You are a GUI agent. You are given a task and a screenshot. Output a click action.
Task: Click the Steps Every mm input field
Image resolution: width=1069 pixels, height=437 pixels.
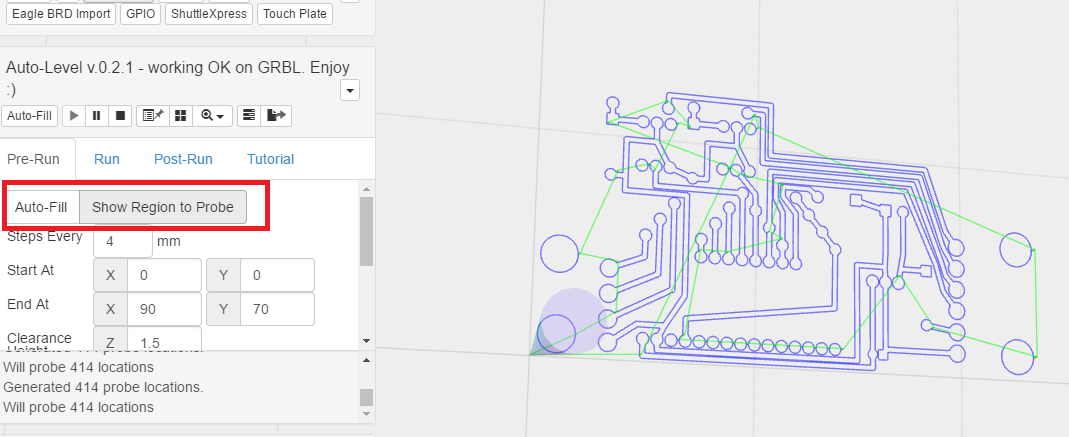tap(123, 241)
